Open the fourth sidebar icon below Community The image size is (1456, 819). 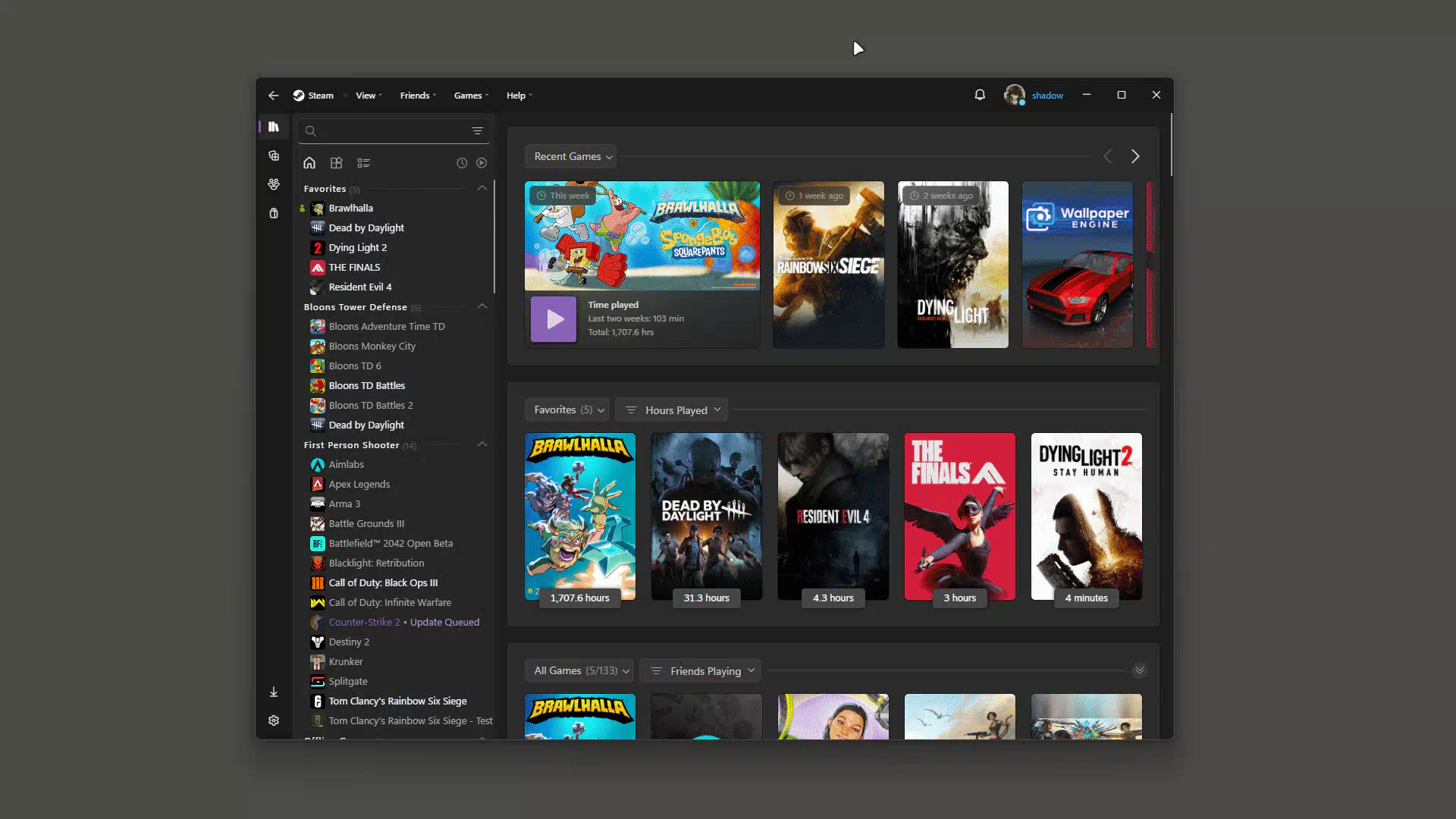tap(274, 213)
